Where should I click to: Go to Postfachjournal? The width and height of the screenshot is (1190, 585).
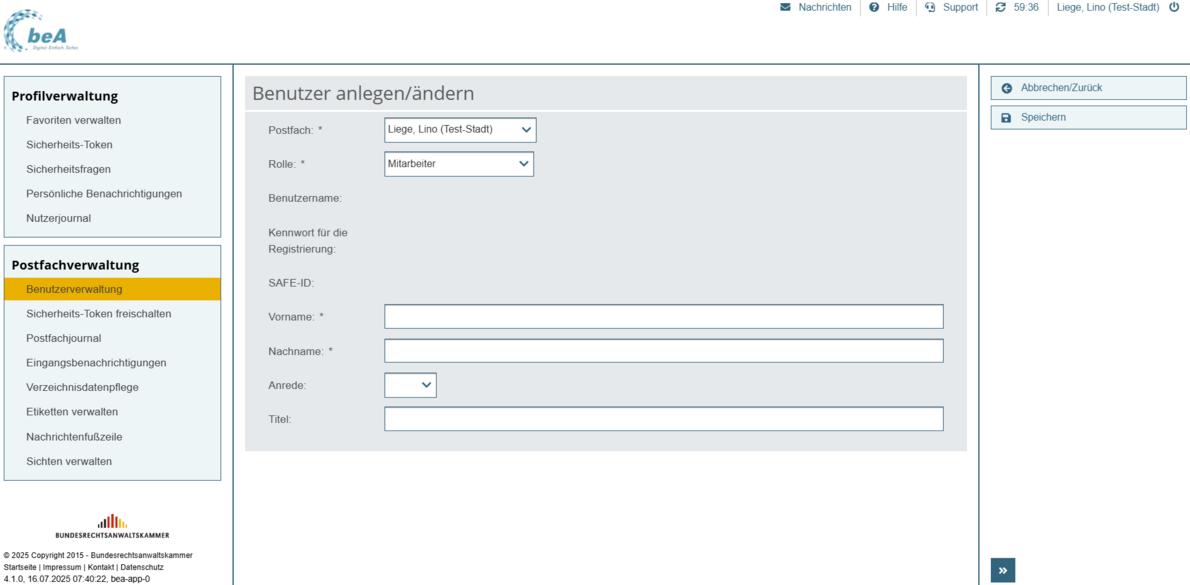(63, 338)
